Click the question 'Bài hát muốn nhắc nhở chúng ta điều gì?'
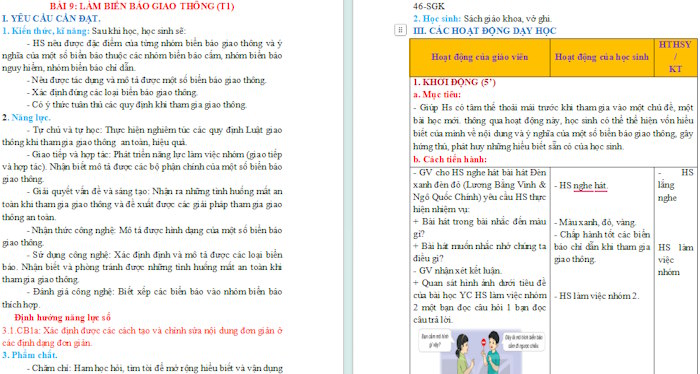Viewport: 700px width, 374px height. point(480,252)
